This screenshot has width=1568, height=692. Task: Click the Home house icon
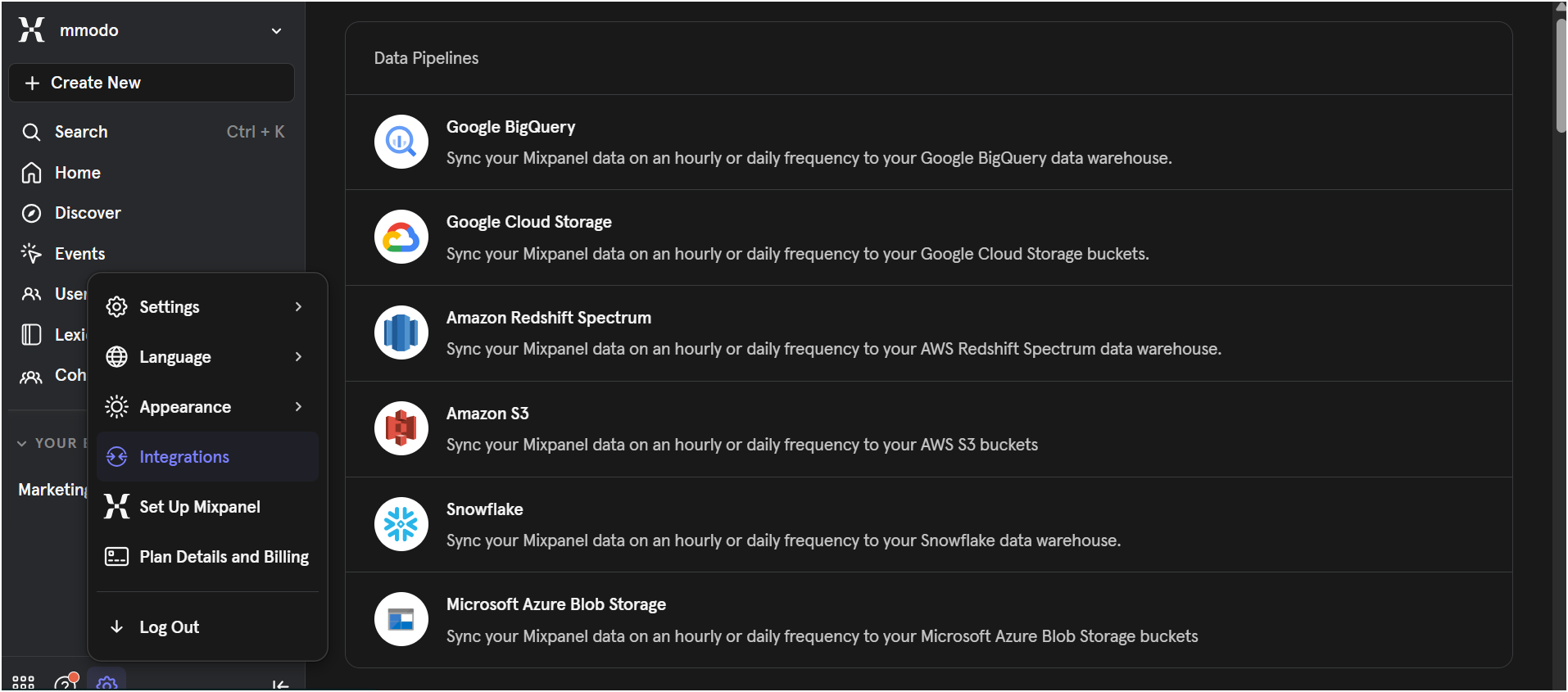[x=31, y=173]
